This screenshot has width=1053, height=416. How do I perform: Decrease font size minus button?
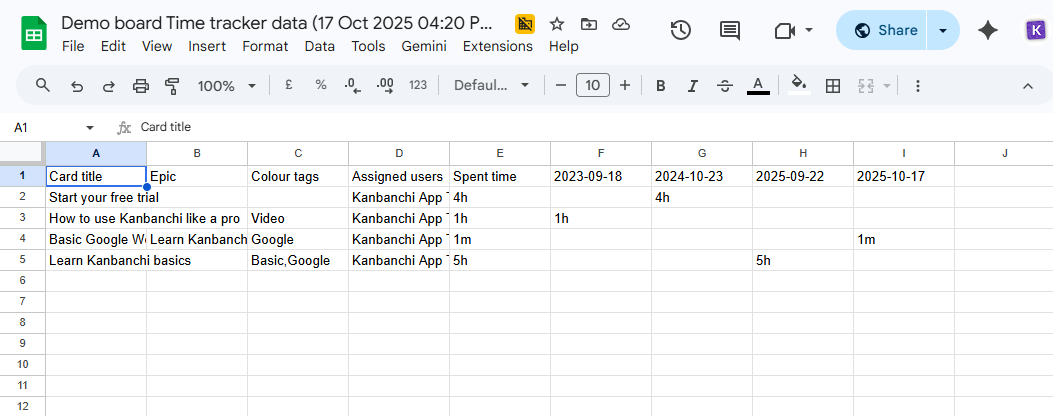pos(561,85)
